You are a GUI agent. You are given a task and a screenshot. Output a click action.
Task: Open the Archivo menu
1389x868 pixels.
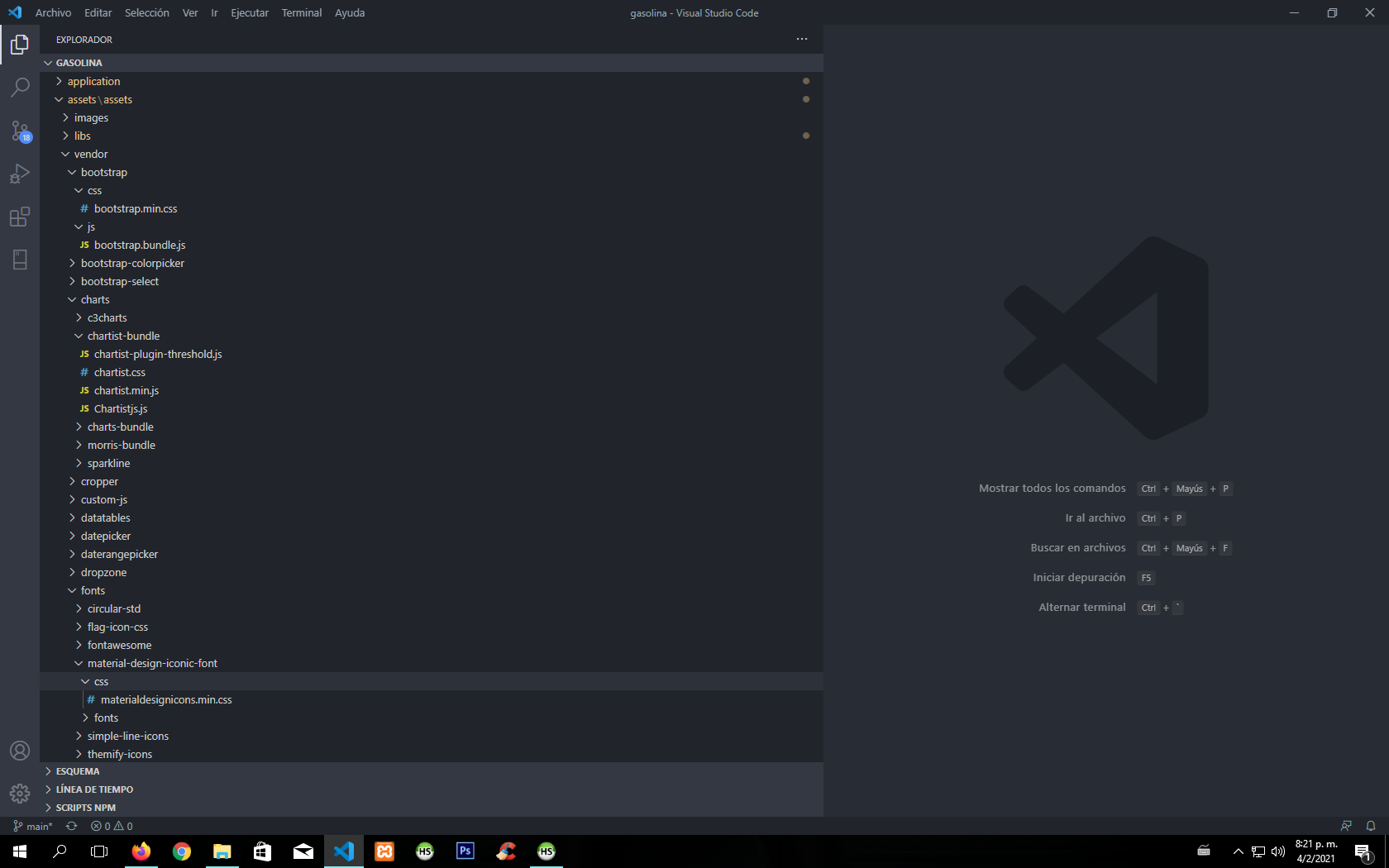(53, 12)
